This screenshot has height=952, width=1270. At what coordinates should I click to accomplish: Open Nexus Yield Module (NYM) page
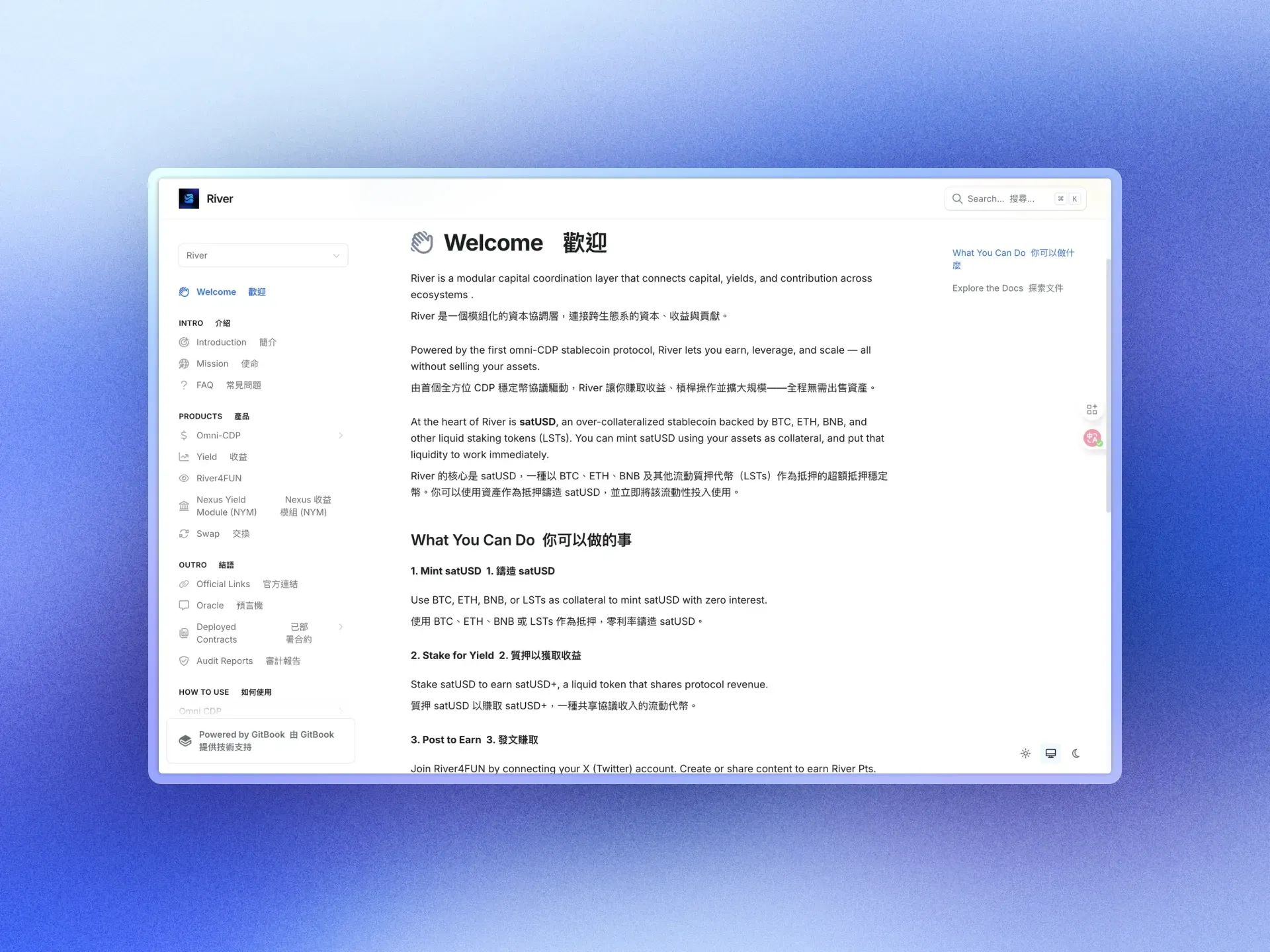[x=263, y=506]
